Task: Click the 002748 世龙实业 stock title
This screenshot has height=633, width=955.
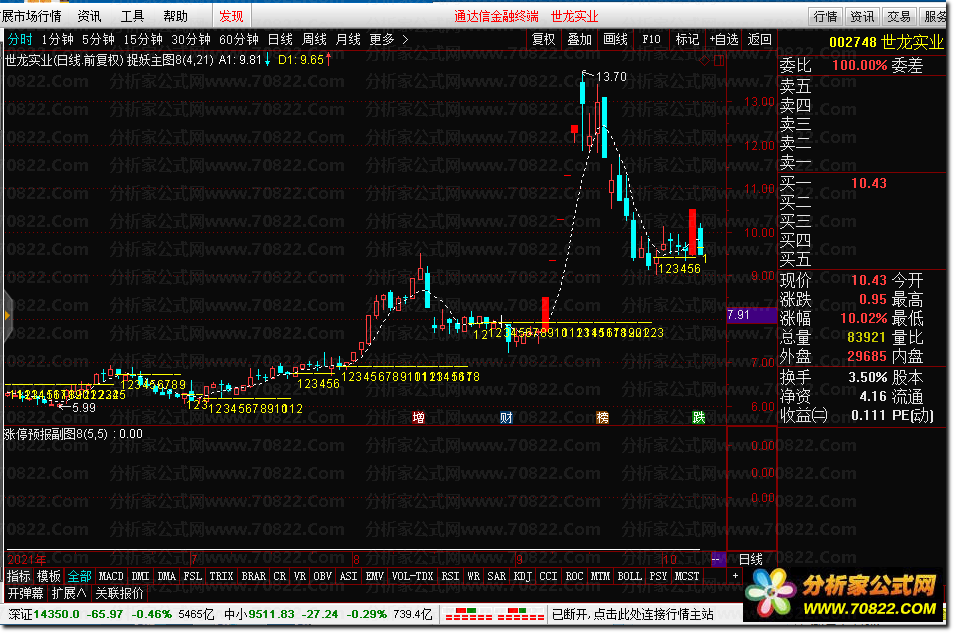Action: pyautogui.click(x=886, y=42)
